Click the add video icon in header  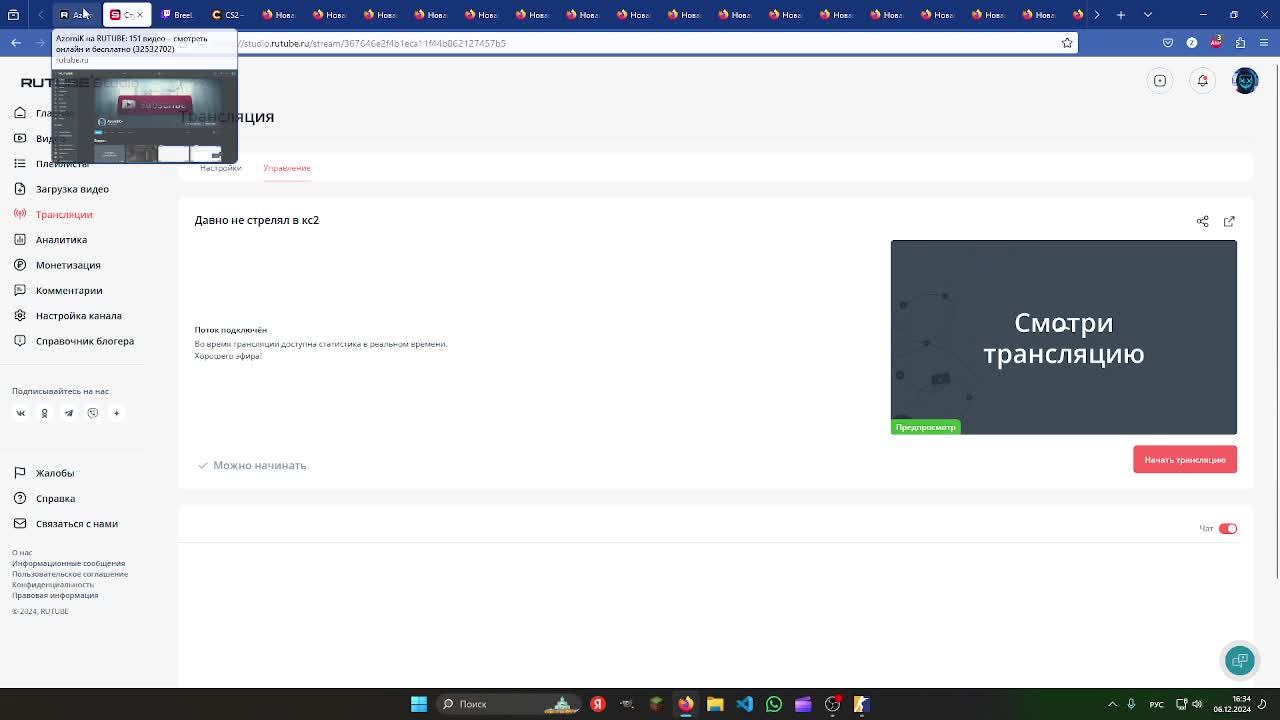click(x=1160, y=81)
